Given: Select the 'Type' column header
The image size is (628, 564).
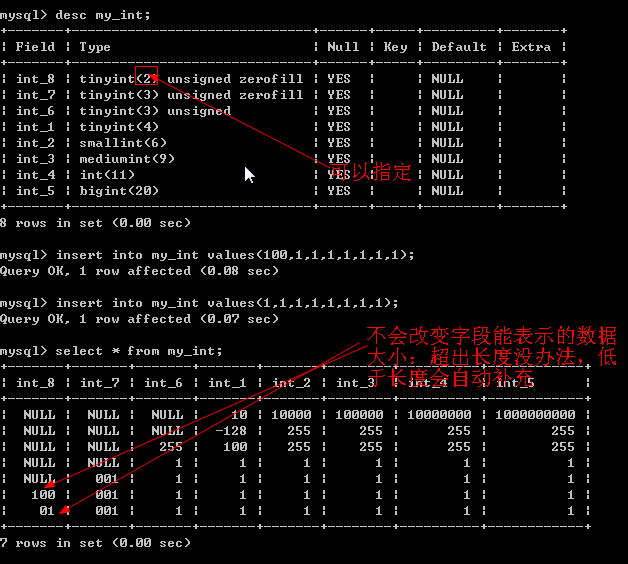Looking at the screenshot, I should (x=95, y=47).
